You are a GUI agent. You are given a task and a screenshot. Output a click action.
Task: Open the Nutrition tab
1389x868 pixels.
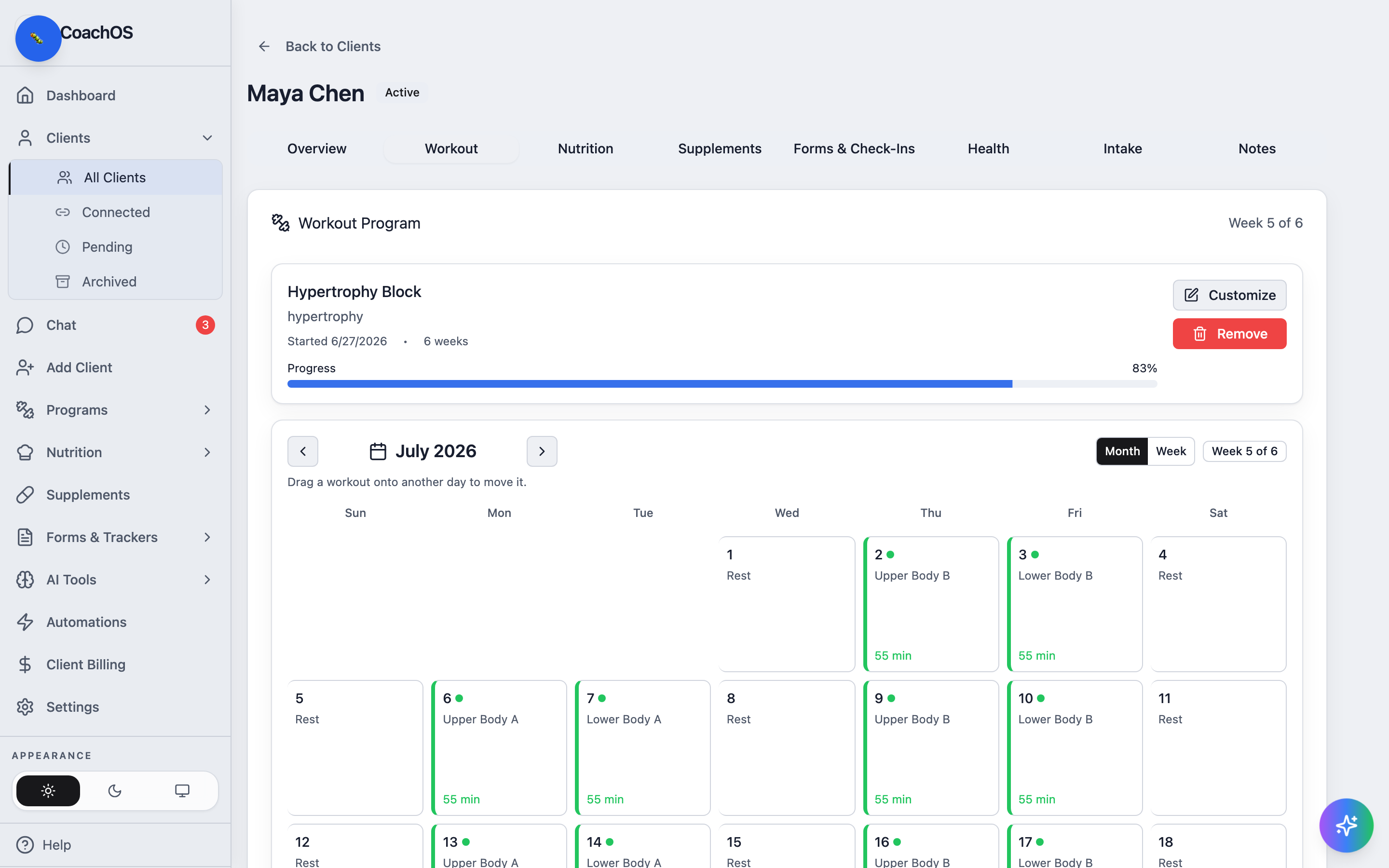(586, 149)
